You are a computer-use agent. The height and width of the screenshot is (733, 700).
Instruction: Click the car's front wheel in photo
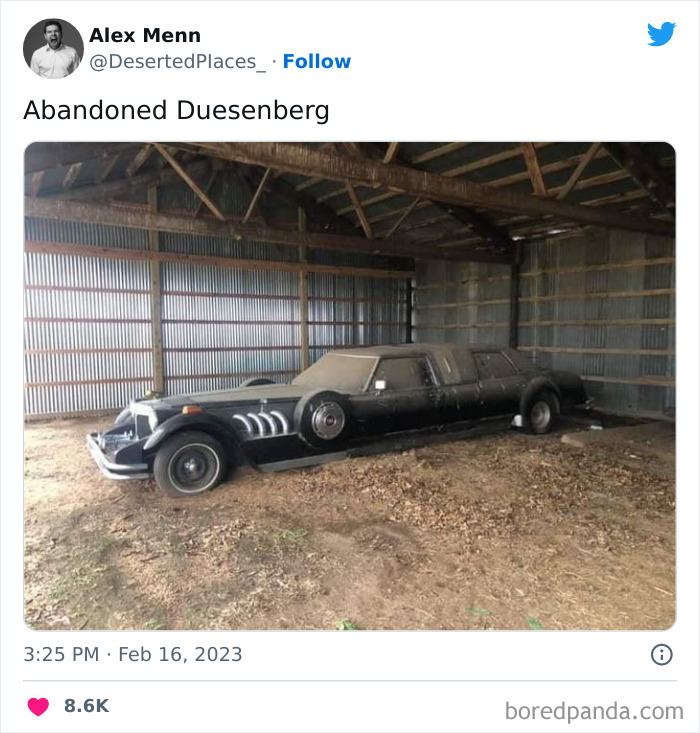(x=190, y=464)
